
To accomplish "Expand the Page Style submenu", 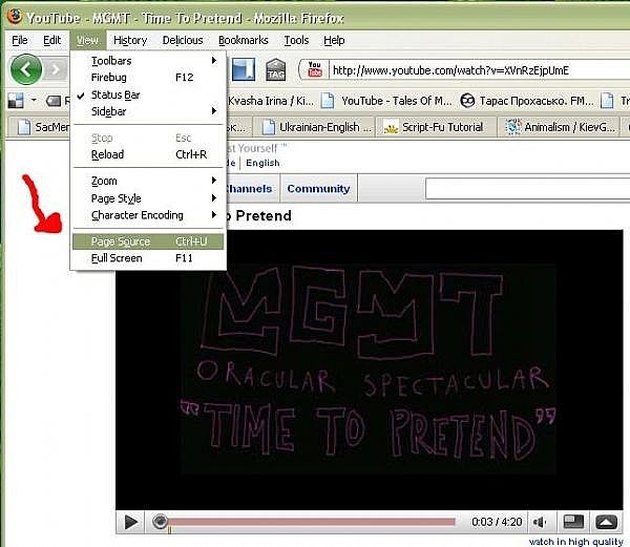I will [148, 198].
